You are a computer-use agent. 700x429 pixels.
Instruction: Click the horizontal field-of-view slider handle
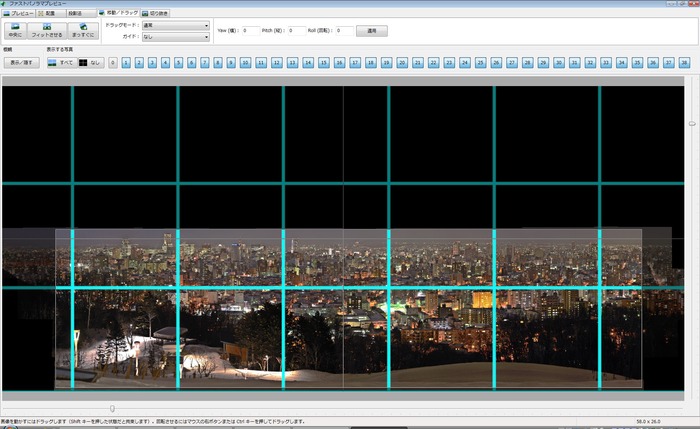(x=112, y=408)
